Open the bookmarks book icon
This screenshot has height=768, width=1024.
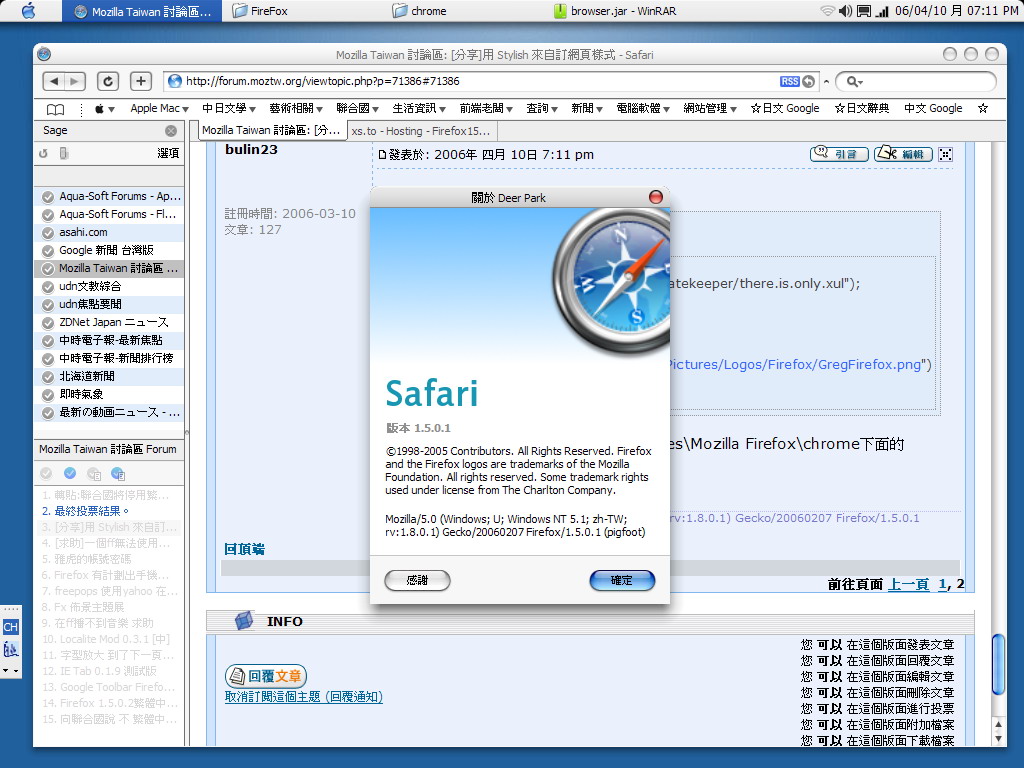coord(55,109)
